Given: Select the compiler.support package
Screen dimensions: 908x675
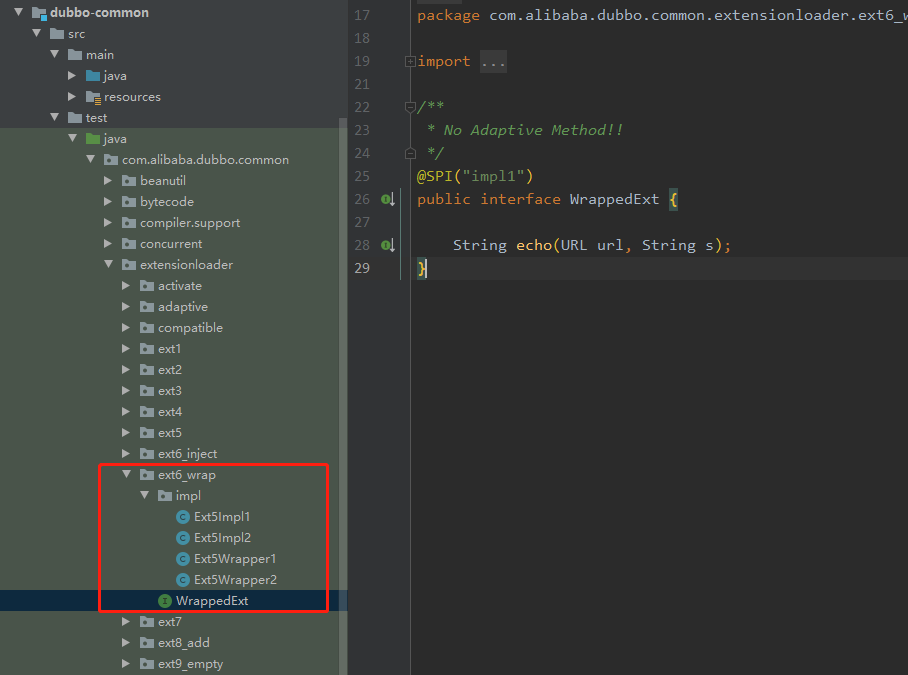Looking at the screenshot, I should (190, 223).
